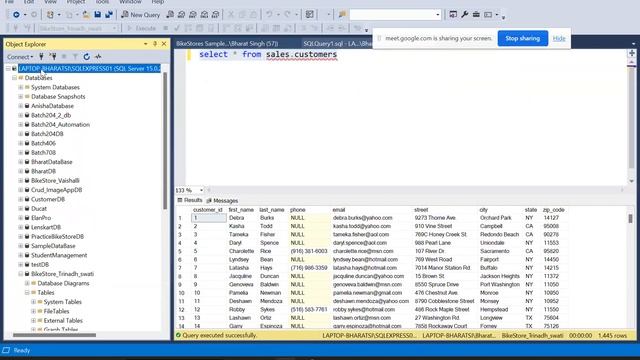The image size is (640, 360).
Task: Select the StudentManagement database
Action: [59, 256]
